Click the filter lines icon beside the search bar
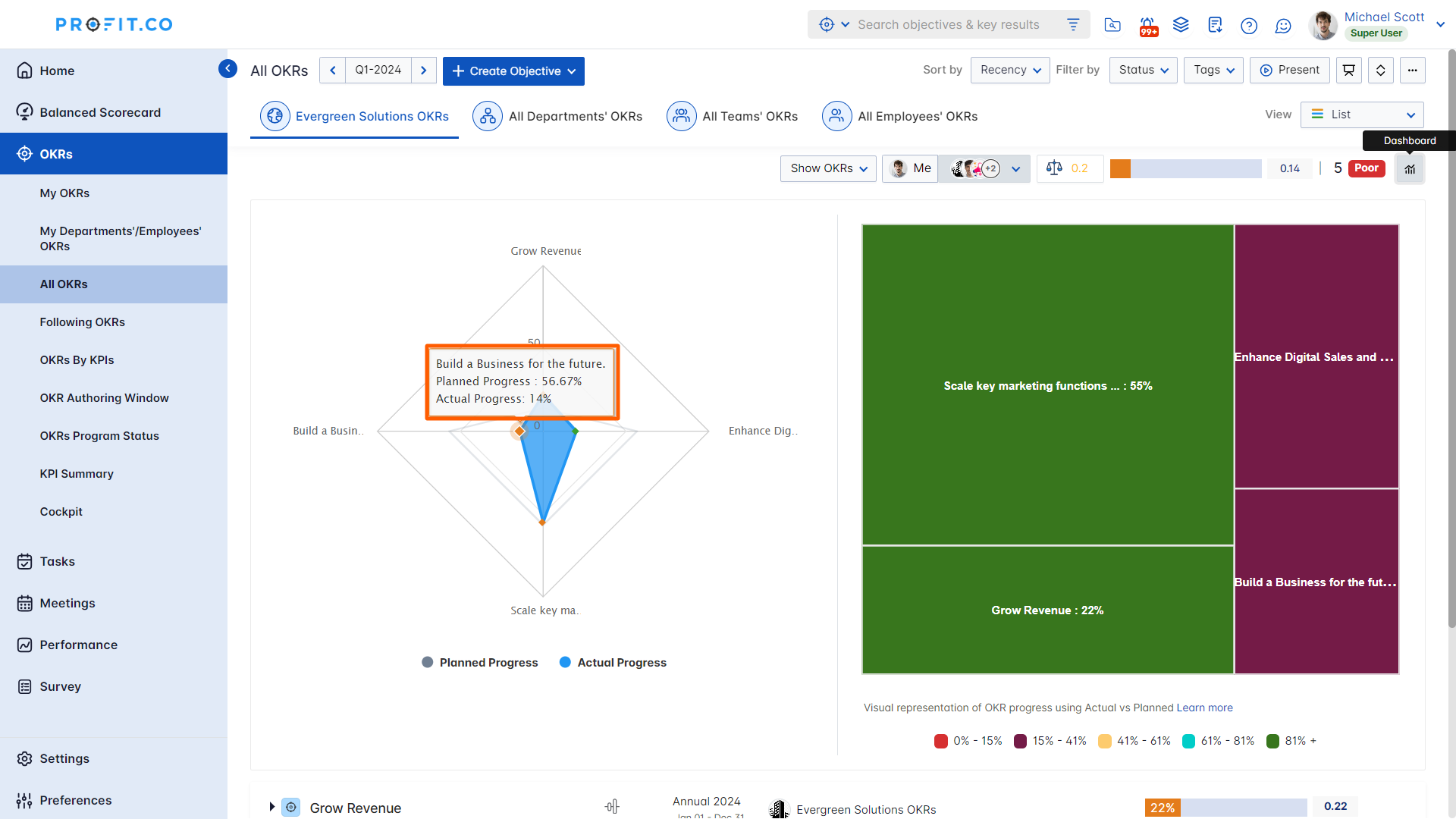 coord(1073,24)
